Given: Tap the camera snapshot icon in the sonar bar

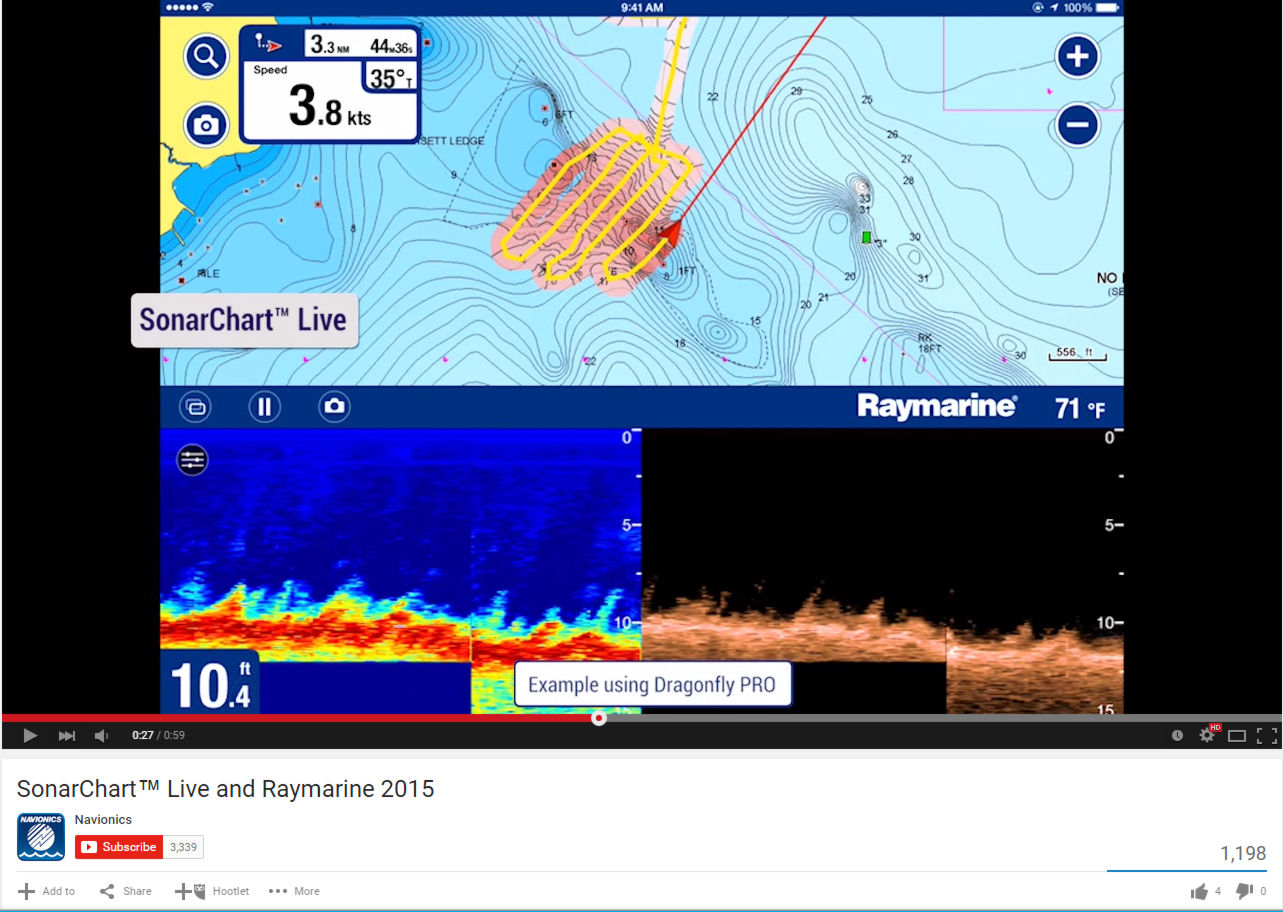Looking at the screenshot, I should (x=334, y=407).
